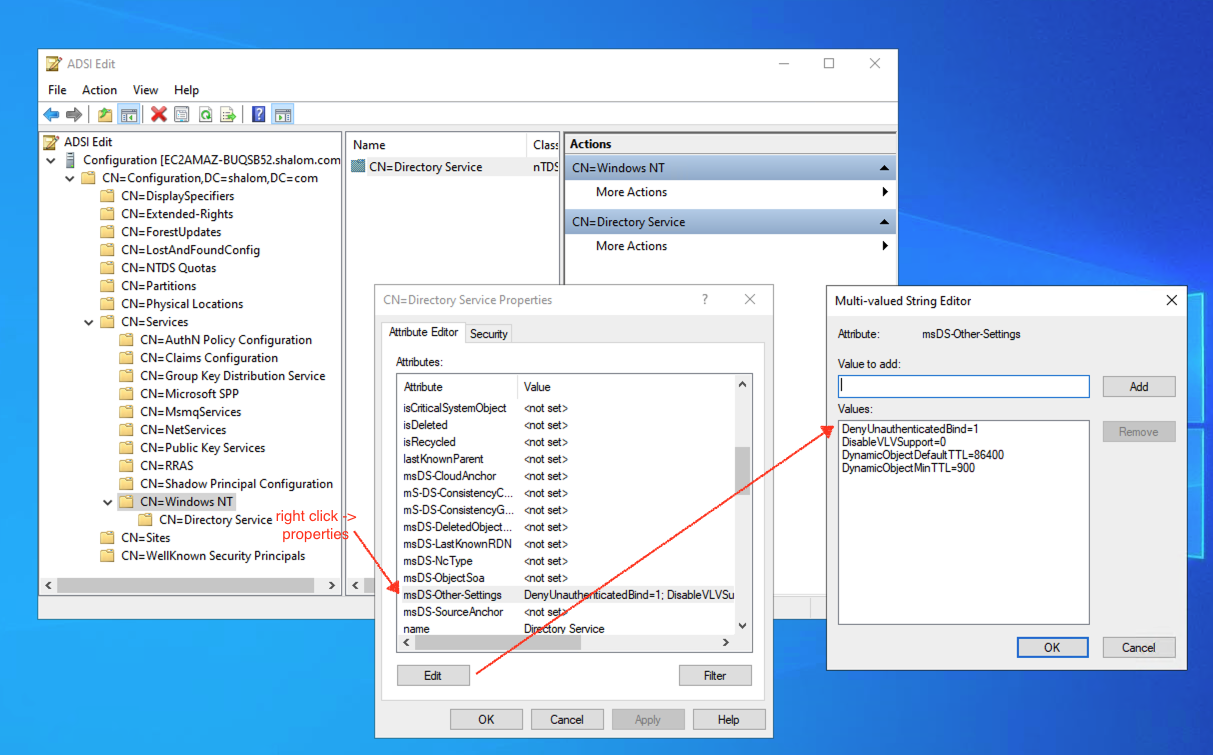The image size is (1213, 755).
Task: Collapse the CN=Windows NT tree node
Action: click(108, 502)
